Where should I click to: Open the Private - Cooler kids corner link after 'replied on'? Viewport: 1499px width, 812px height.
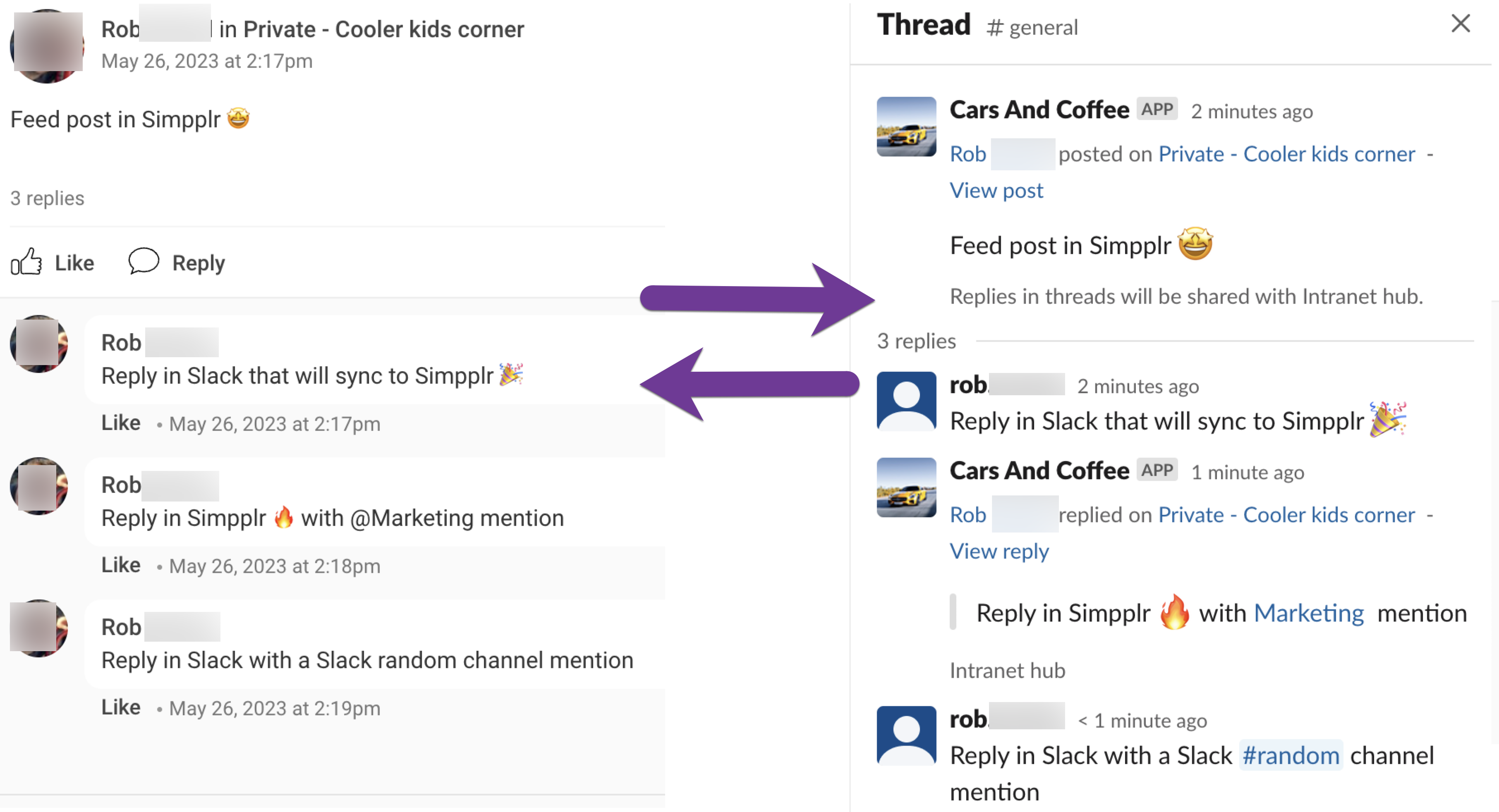coord(1287,515)
